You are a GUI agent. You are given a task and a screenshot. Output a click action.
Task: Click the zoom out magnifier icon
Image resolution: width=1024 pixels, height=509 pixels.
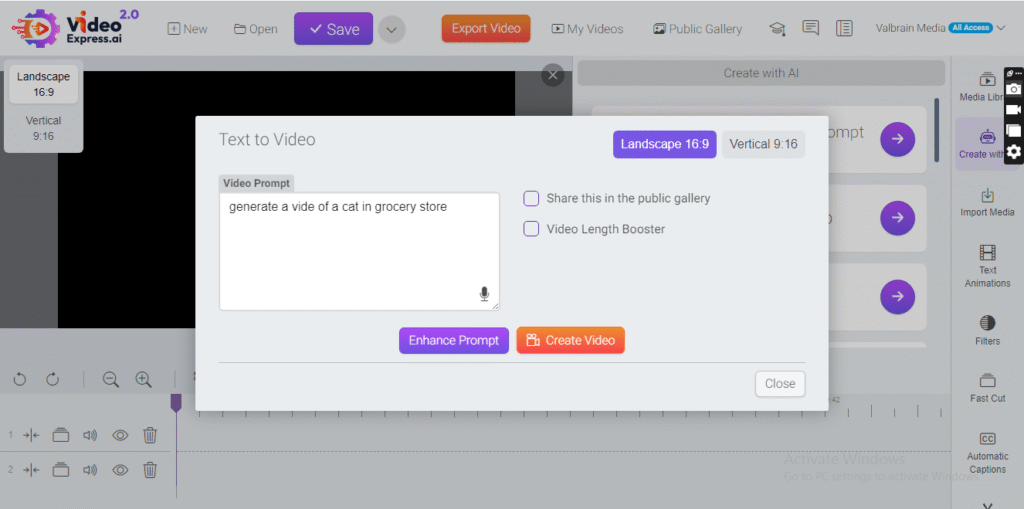(111, 379)
